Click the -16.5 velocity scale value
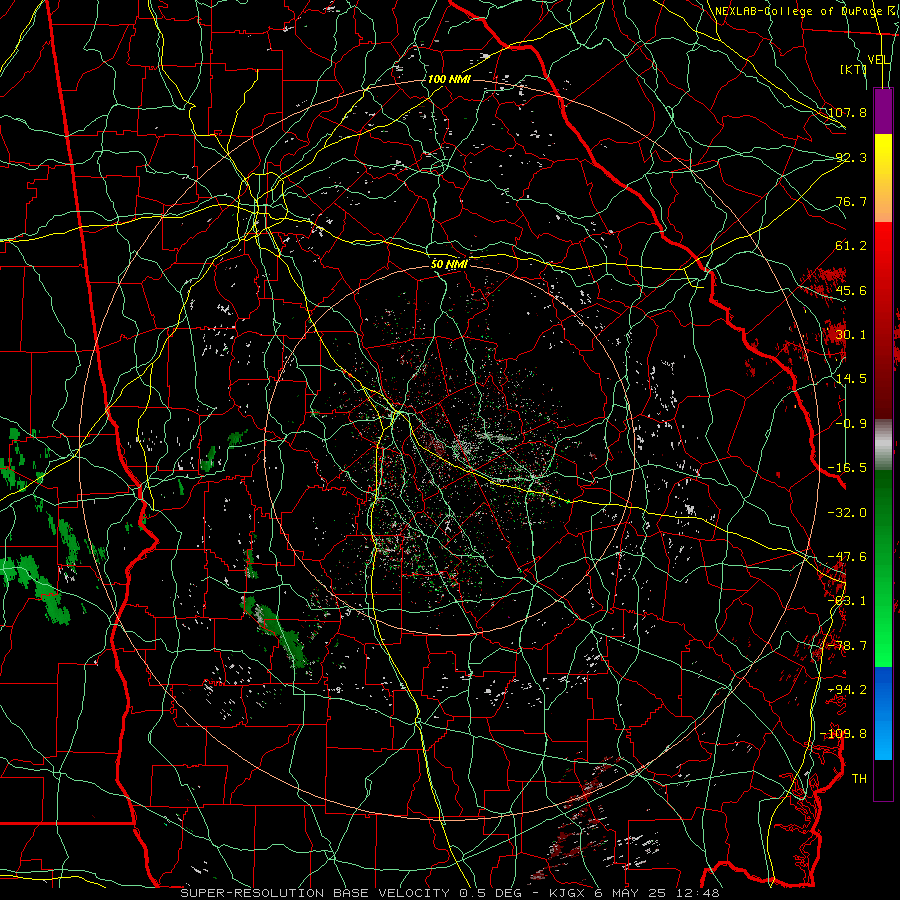Image resolution: width=900 pixels, height=900 pixels. tap(848, 468)
